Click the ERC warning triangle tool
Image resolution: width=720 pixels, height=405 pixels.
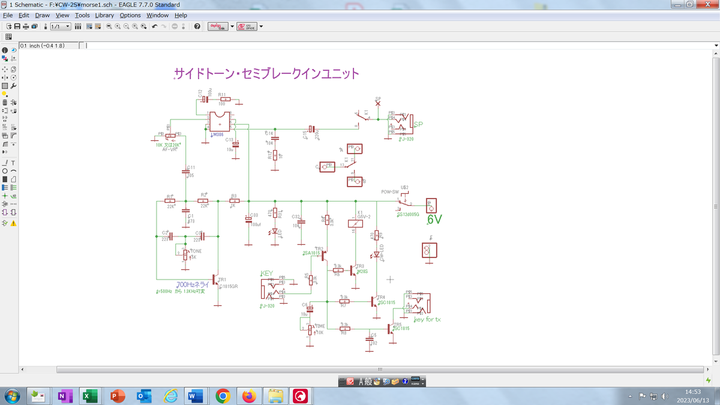pyautogui.click(x=14, y=222)
